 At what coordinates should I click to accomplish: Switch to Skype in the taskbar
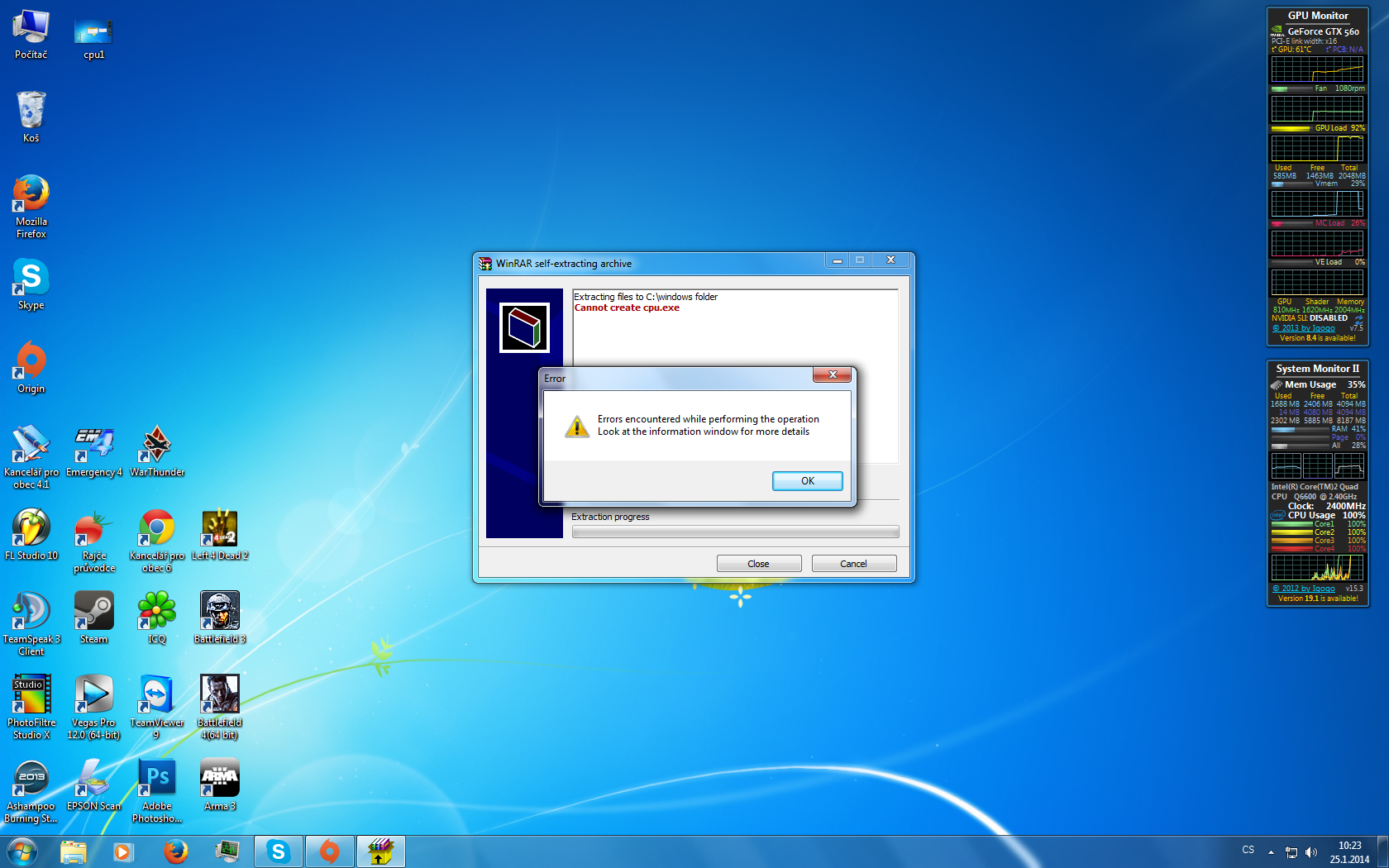[x=279, y=851]
